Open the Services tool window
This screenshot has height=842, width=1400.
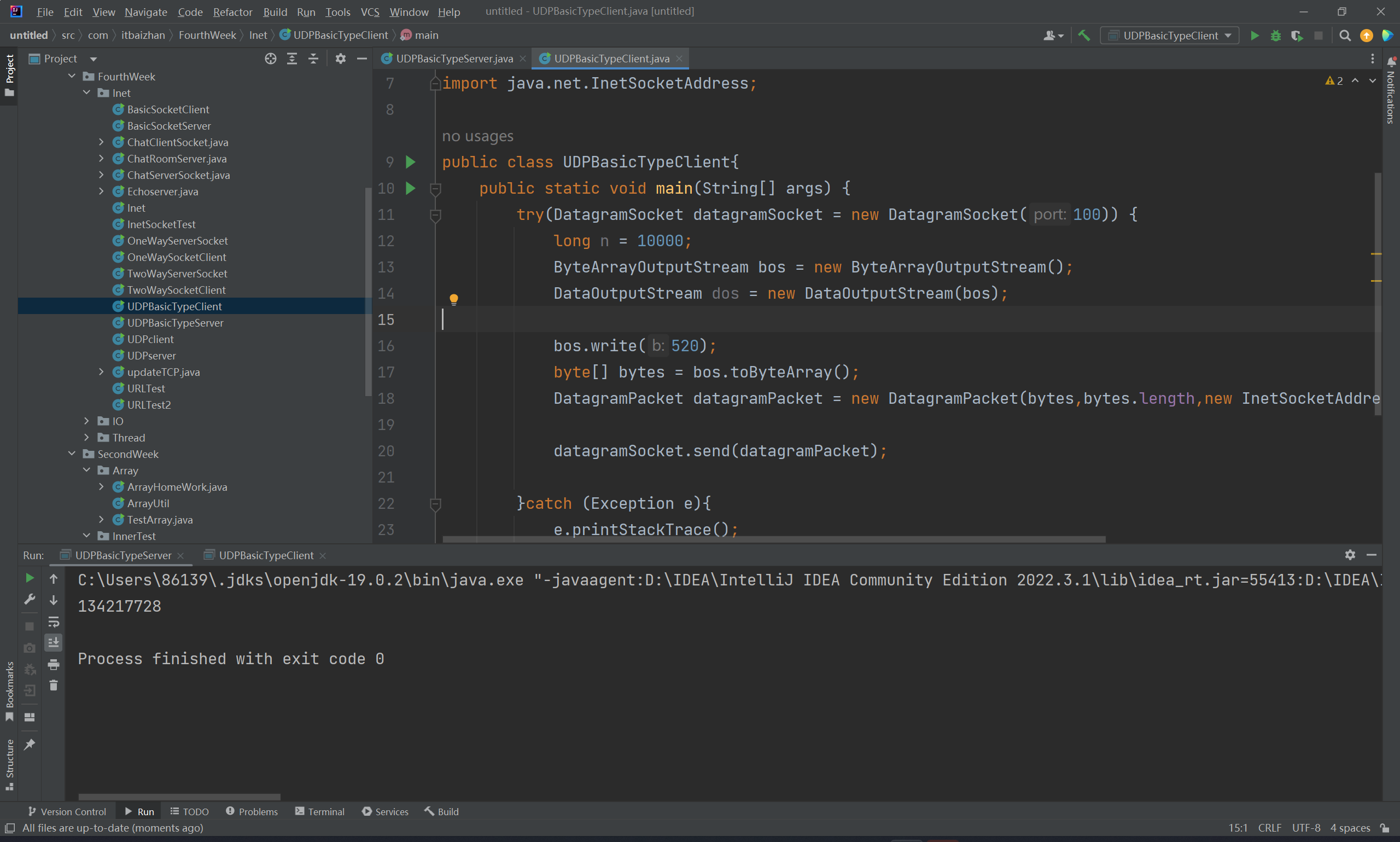pyautogui.click(x=385, y=811)
